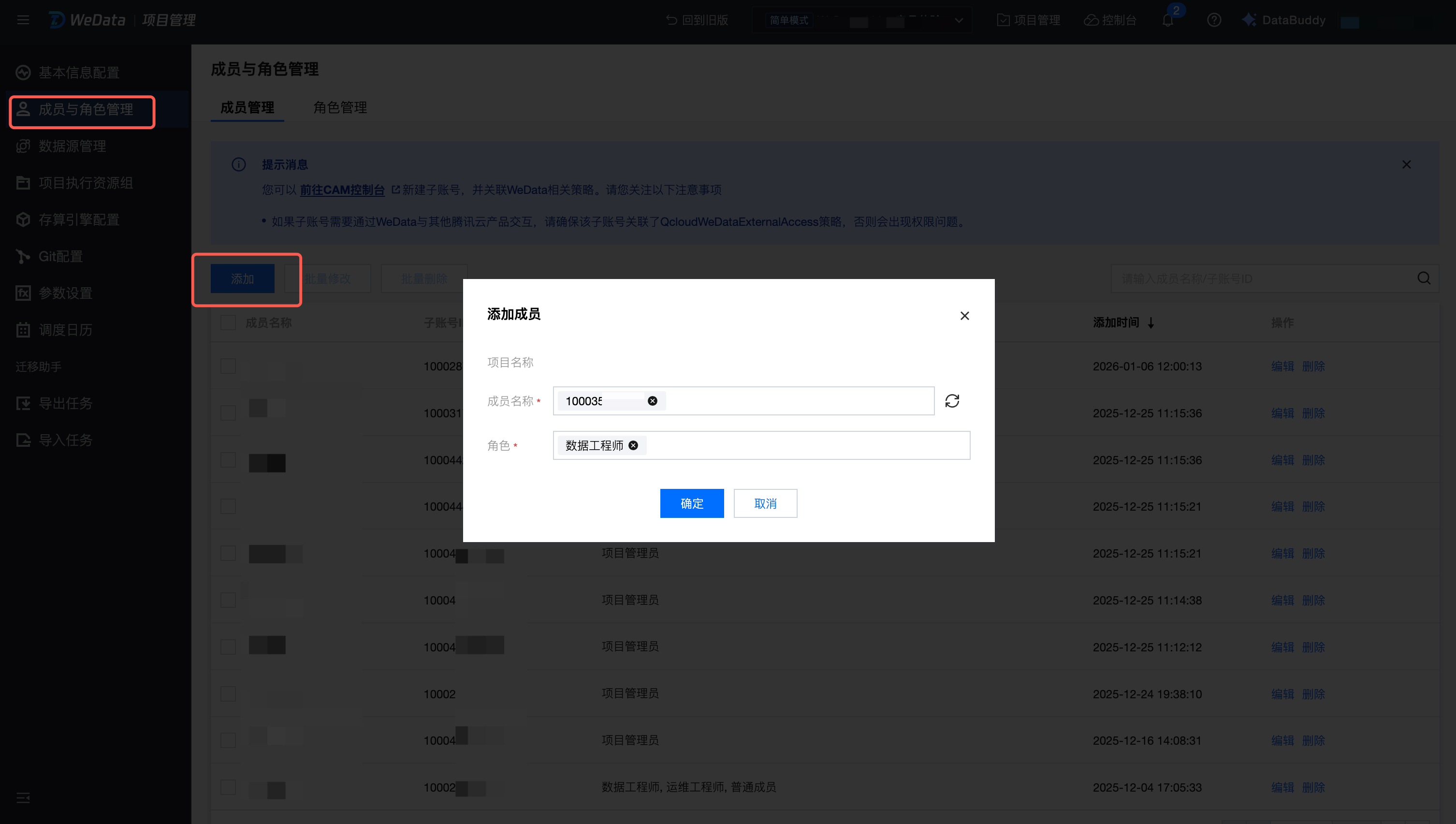Image resolution: width=1456 pixels, height=824 pixels.
Task: Confirm adding member with 确定 button
Action: 691,503
